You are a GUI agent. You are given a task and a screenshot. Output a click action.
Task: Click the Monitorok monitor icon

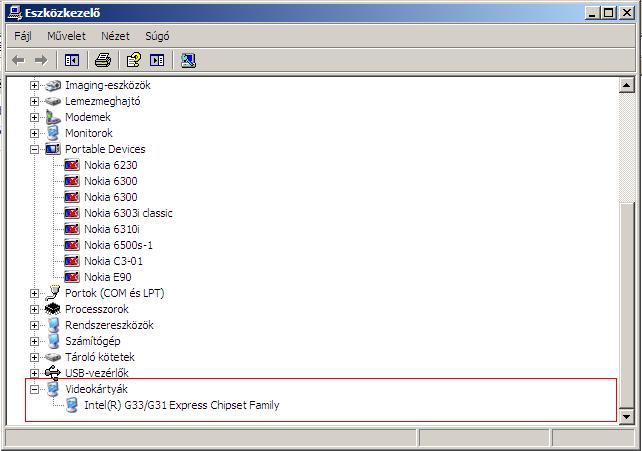(x=53, y=133)
